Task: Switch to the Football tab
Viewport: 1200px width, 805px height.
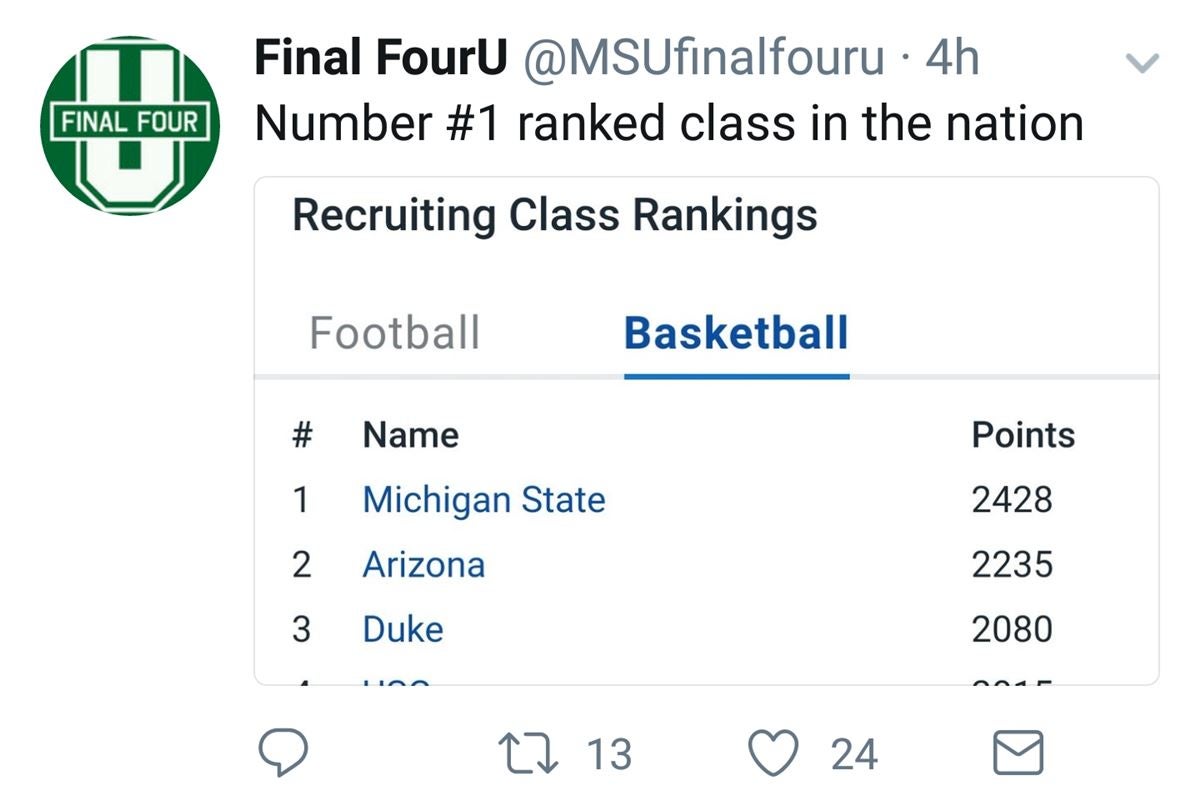Action: point(396,334)
